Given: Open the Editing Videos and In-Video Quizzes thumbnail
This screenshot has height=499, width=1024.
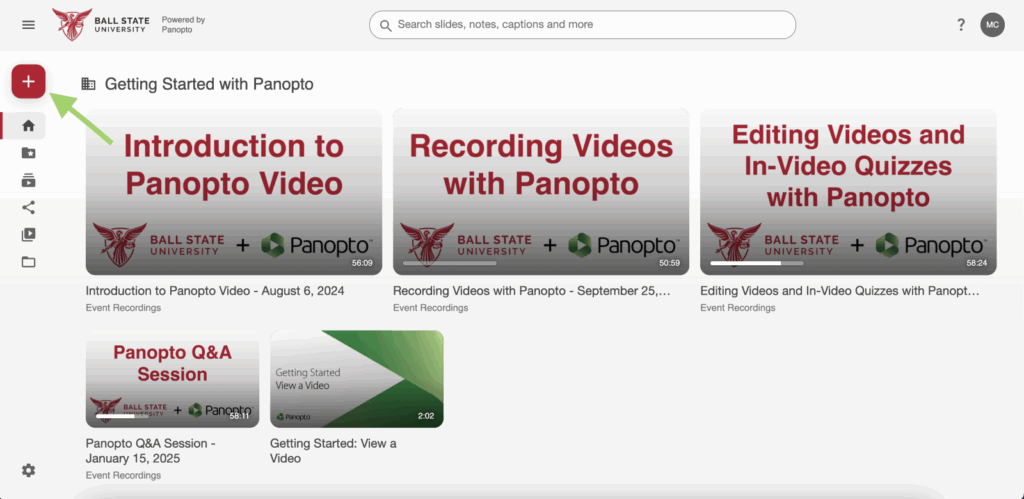Looking at the screenshot, I should tap(848, 192).
